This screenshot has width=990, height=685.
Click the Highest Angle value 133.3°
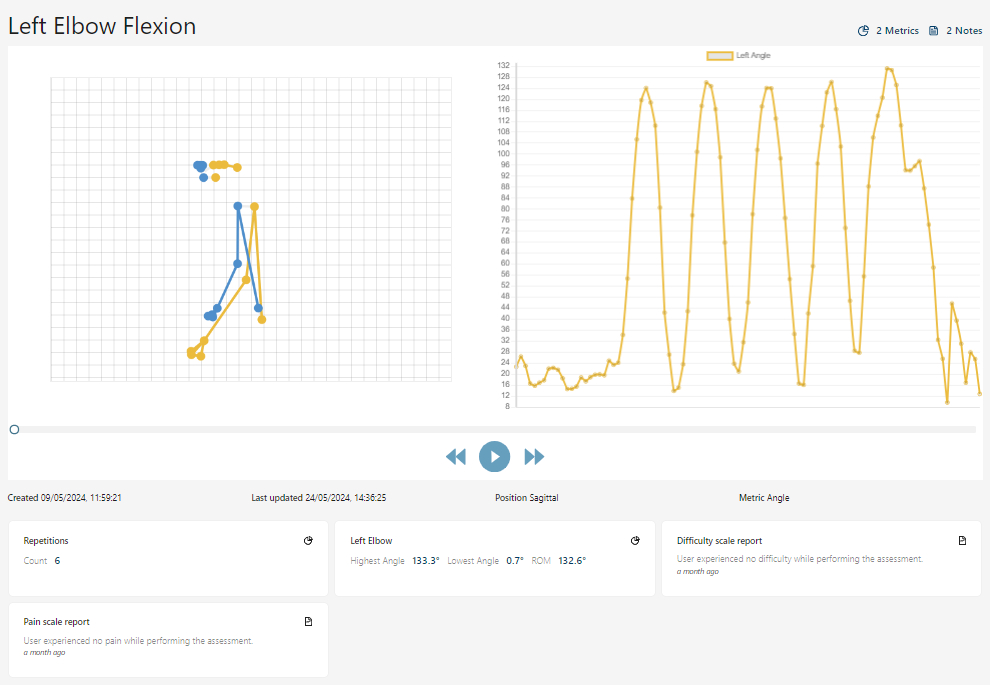click(426, 561)
